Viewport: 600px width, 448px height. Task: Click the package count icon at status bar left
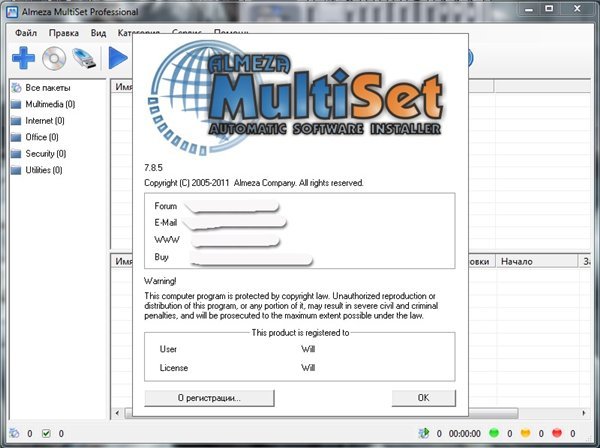tap(14, 433)
